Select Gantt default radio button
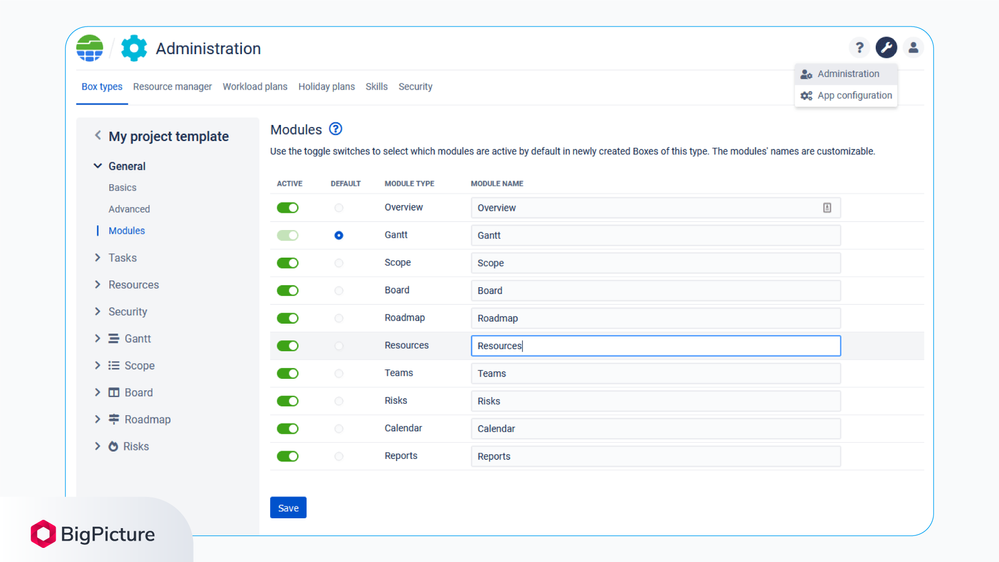Viewport: 999px width, 562px height. click(339, 235)
